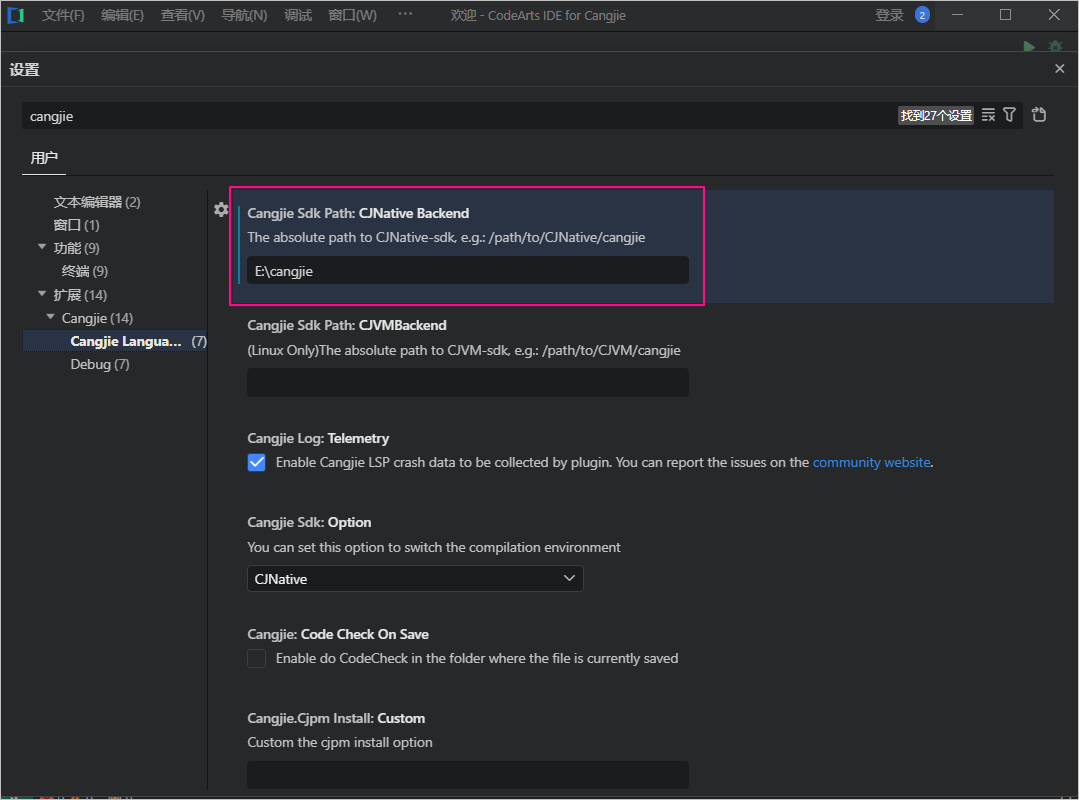Close the settings panel
This screenshot has width=1079, height=800.
tap(1060, 69)
